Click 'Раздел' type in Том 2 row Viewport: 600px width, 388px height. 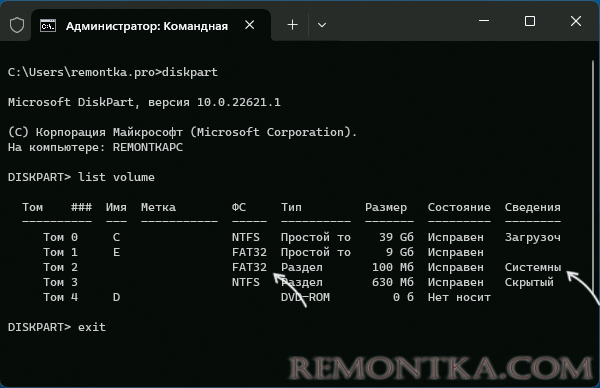[302, 267]
